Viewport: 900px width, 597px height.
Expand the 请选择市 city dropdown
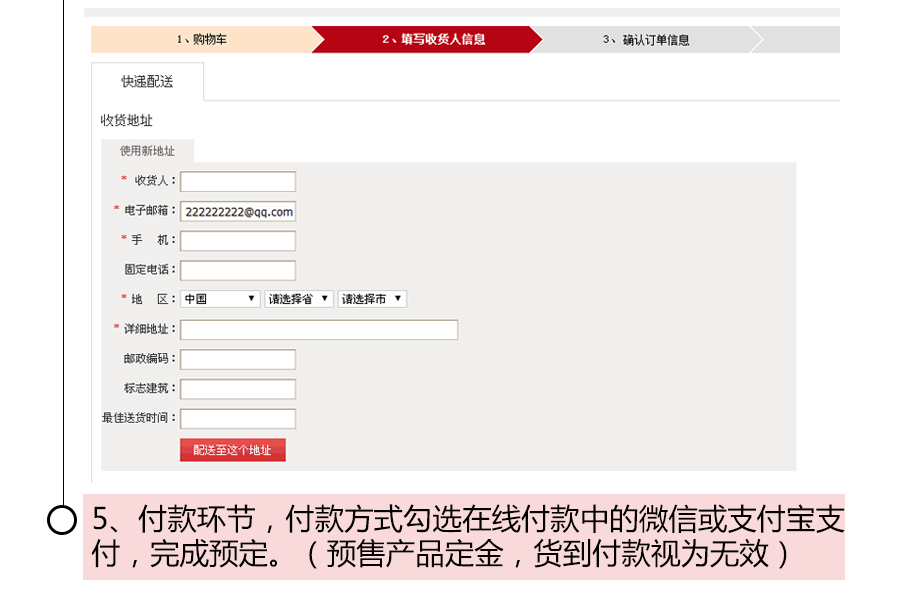372,299
